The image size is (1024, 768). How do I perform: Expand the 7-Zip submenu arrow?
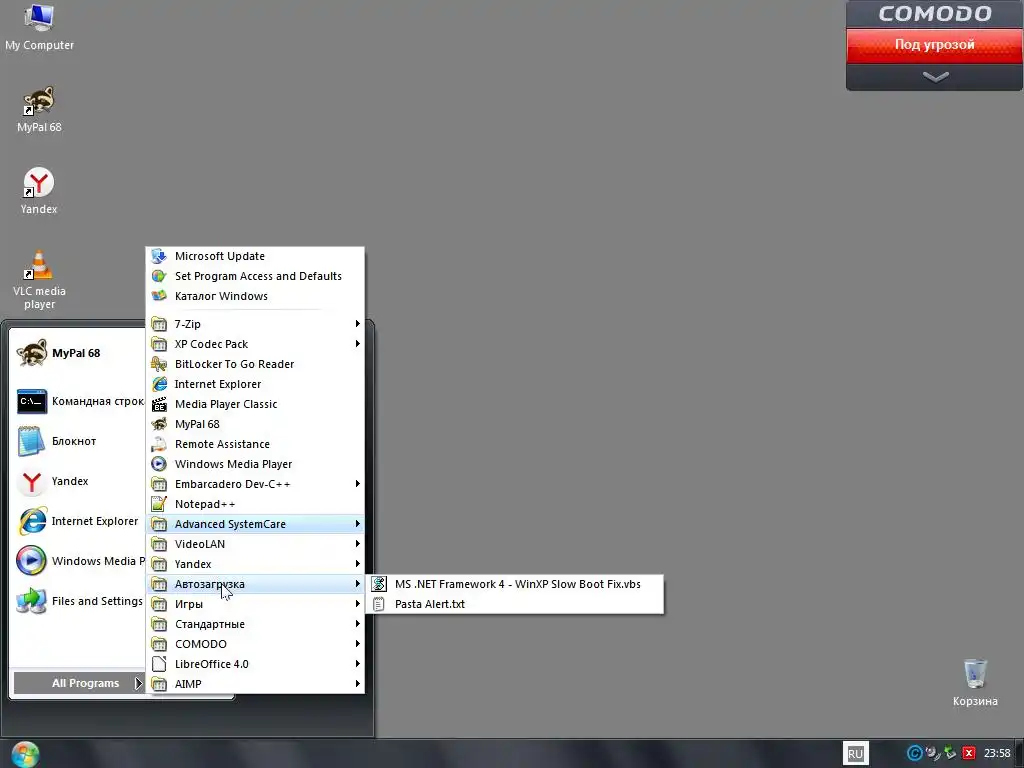(357, 324)
